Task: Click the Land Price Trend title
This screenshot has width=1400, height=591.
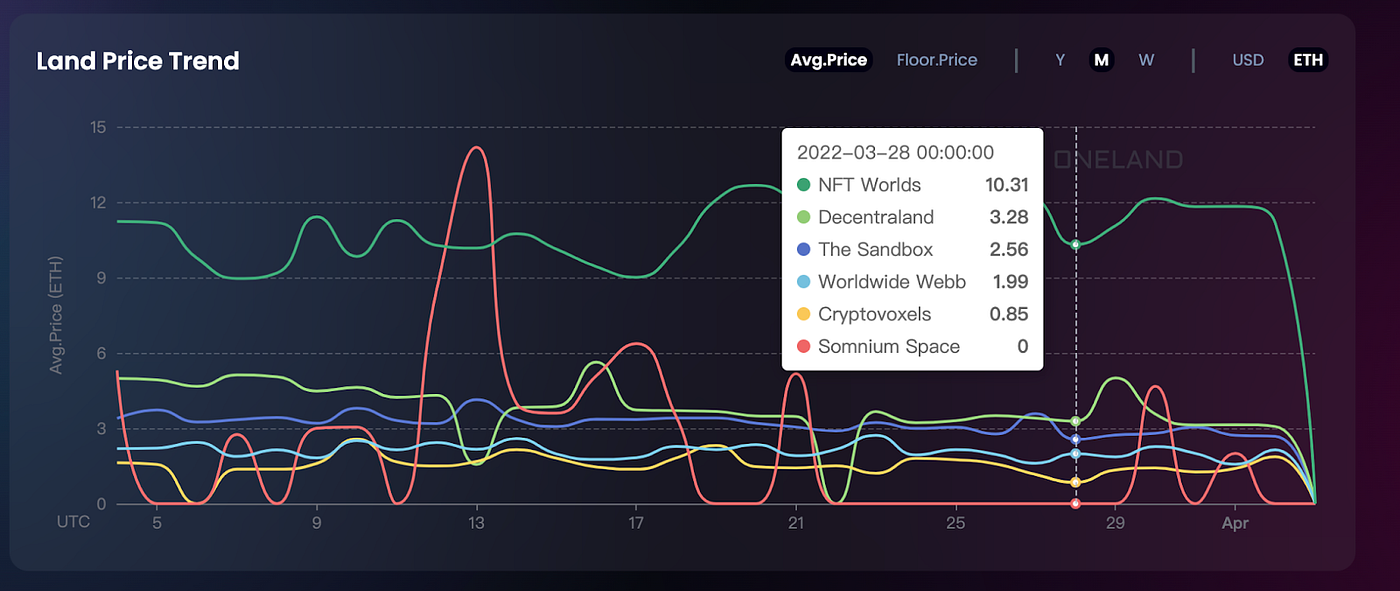Action: click(x=138, y=61)
